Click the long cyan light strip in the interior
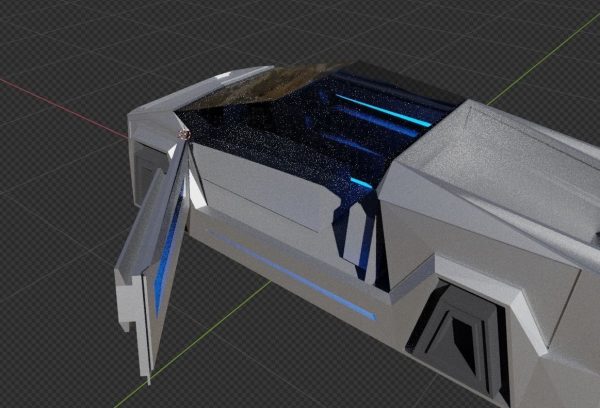The height and width of the screenshot is (408, 600). [x=383, y=110]
